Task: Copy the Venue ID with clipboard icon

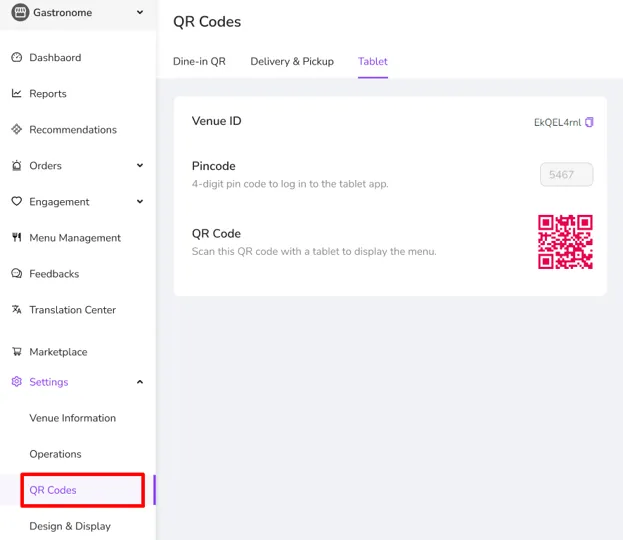Action: pos(589,122)
